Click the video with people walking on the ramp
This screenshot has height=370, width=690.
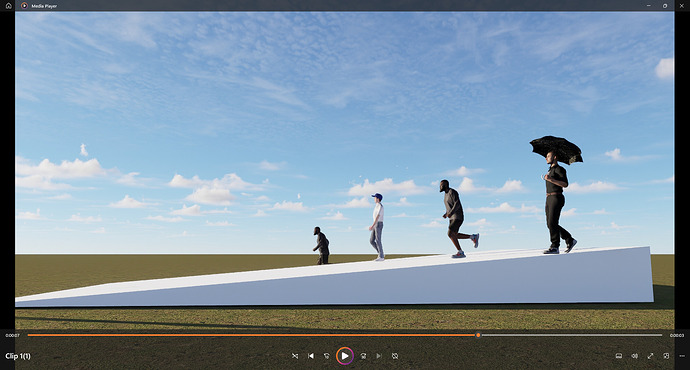pos(345,170)
